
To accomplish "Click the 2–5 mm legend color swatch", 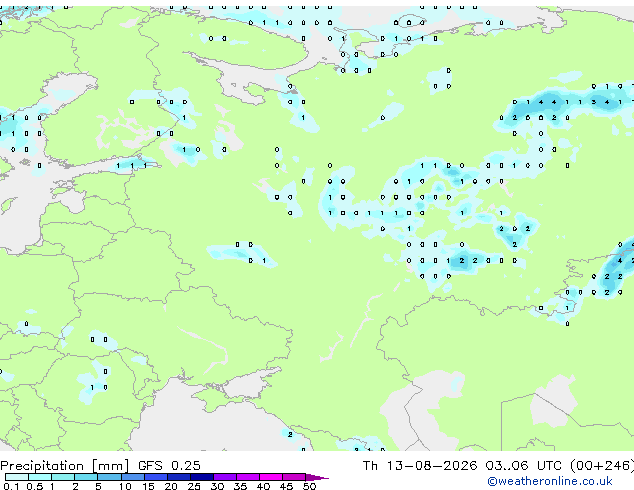I will point(86,477).
